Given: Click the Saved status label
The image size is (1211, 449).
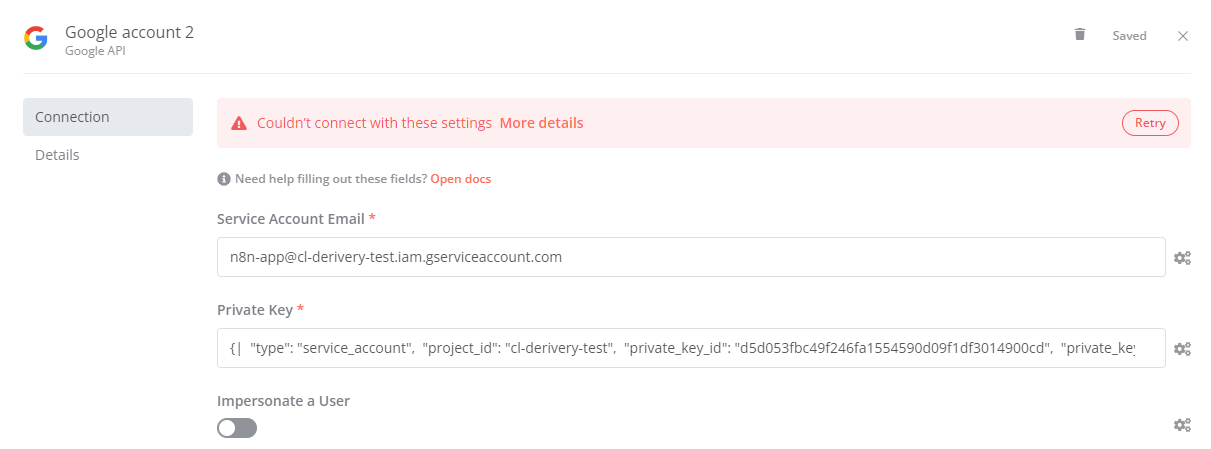Looking at the screenshot, I should (x=1129, y=36).
